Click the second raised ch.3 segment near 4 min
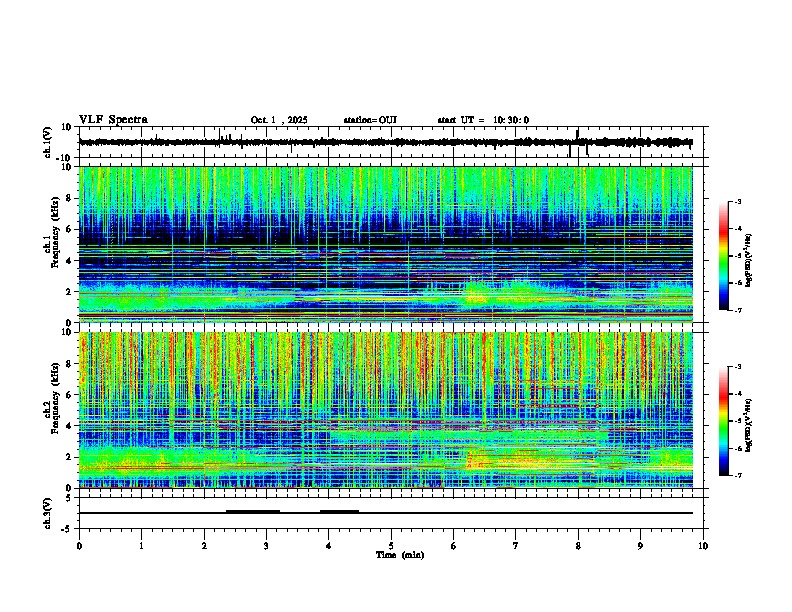This screenshot has width=792, height=612. click(x=339, y=511)
